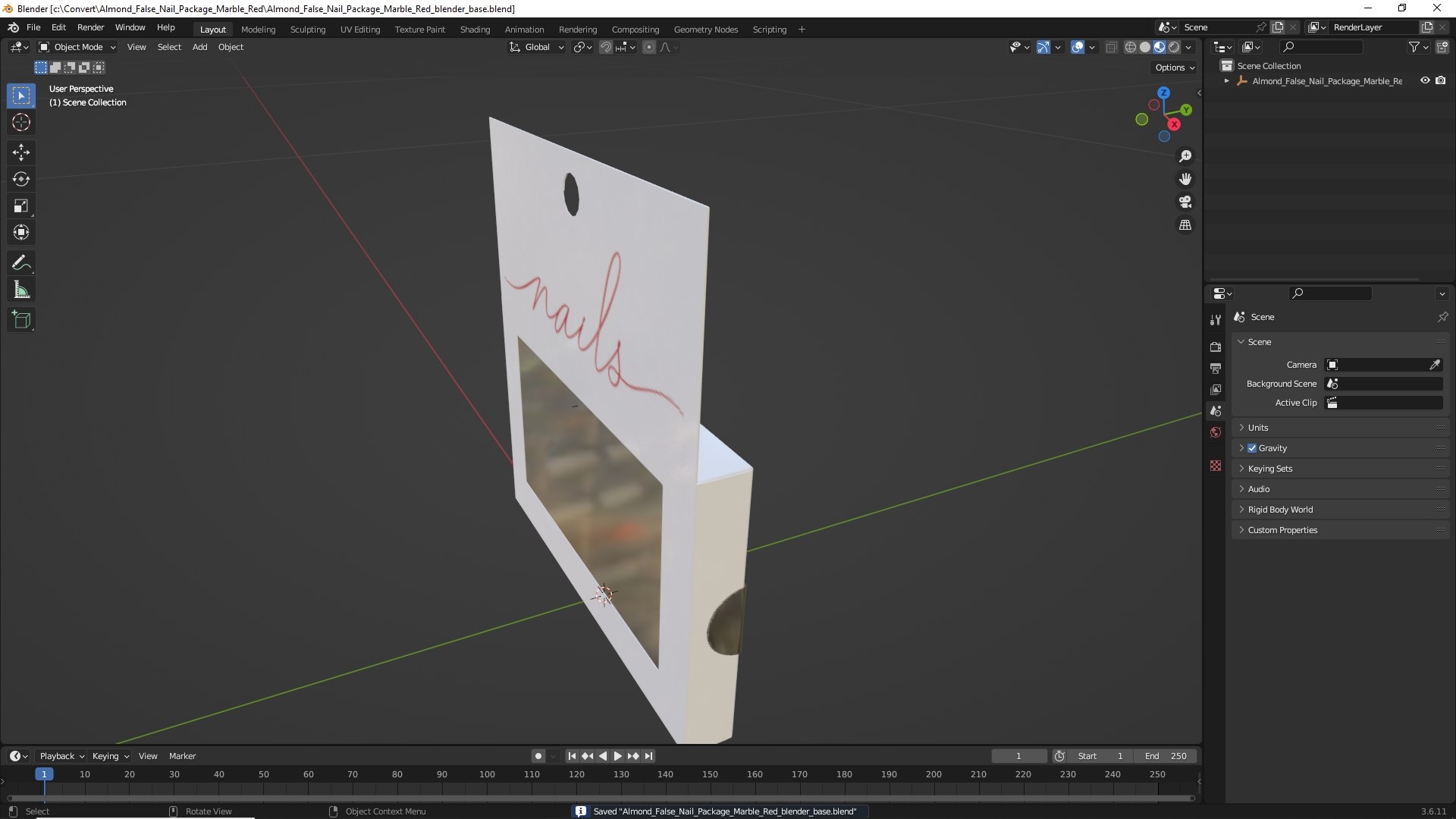Viewport: 1456px width, 819px height.
Task: Open the Render properties tab icon
Action: click(1216, 347)
